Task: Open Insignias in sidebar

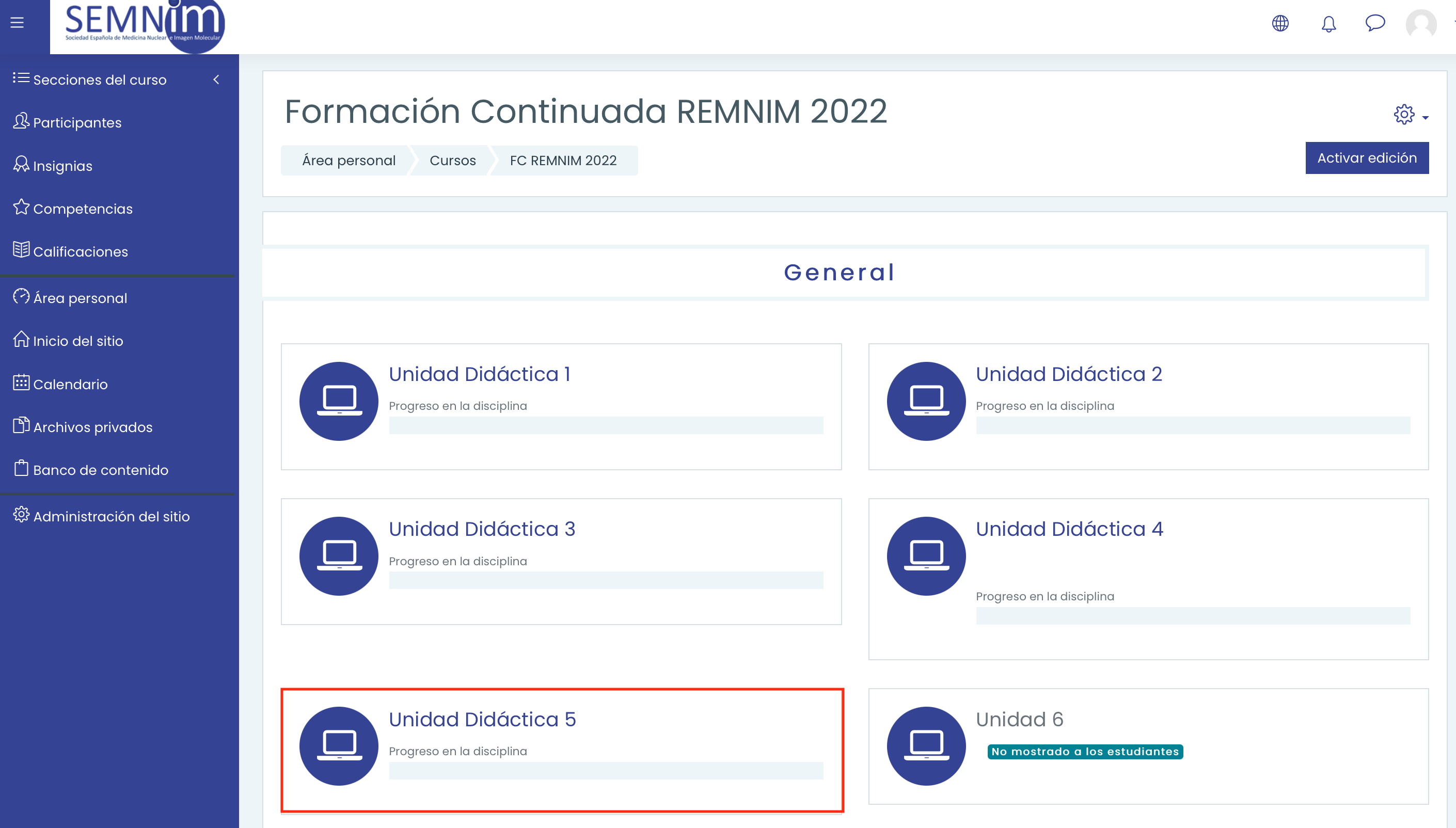Action: (62, 166)
